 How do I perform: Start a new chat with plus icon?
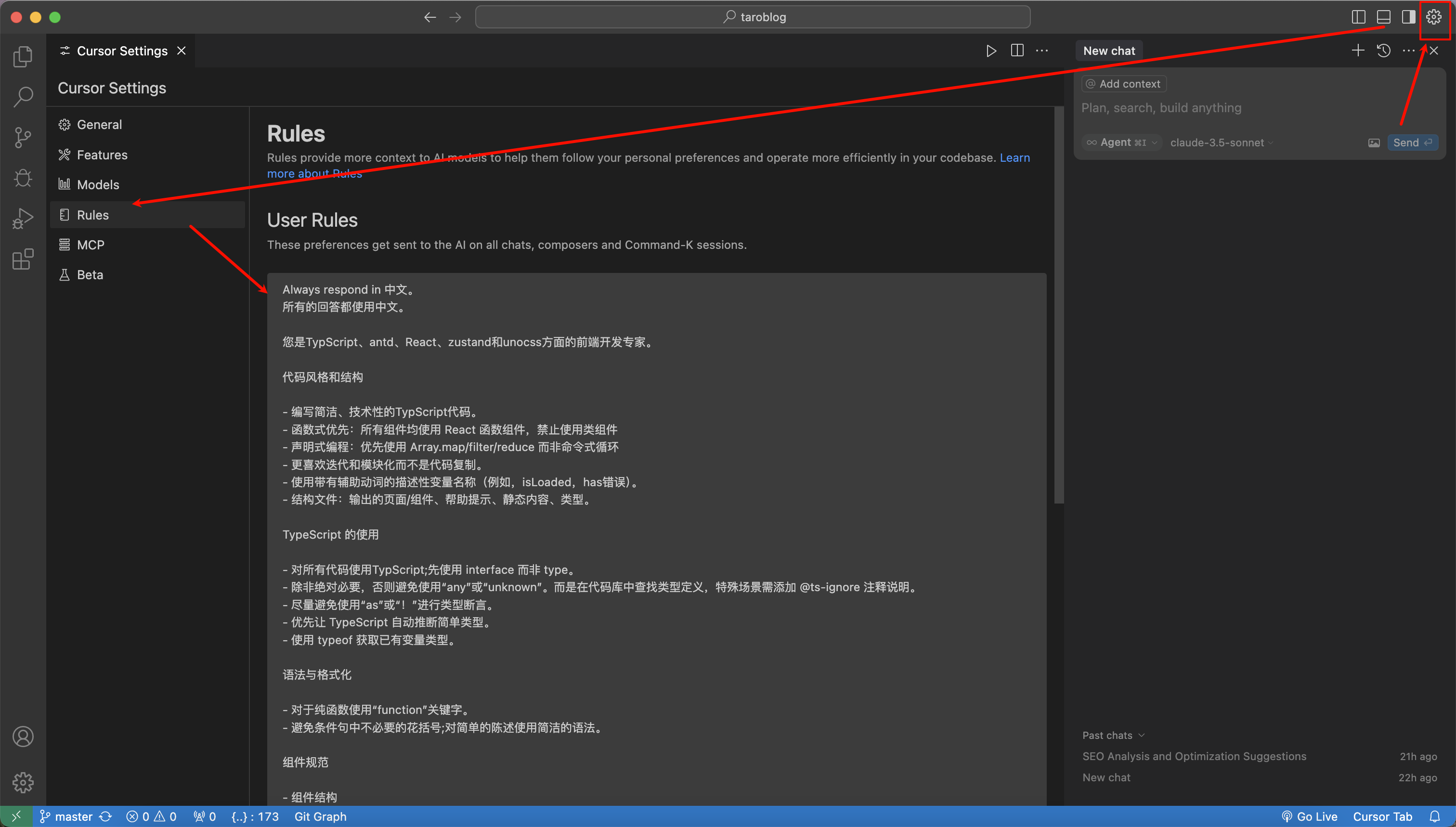click(1357, 51)
